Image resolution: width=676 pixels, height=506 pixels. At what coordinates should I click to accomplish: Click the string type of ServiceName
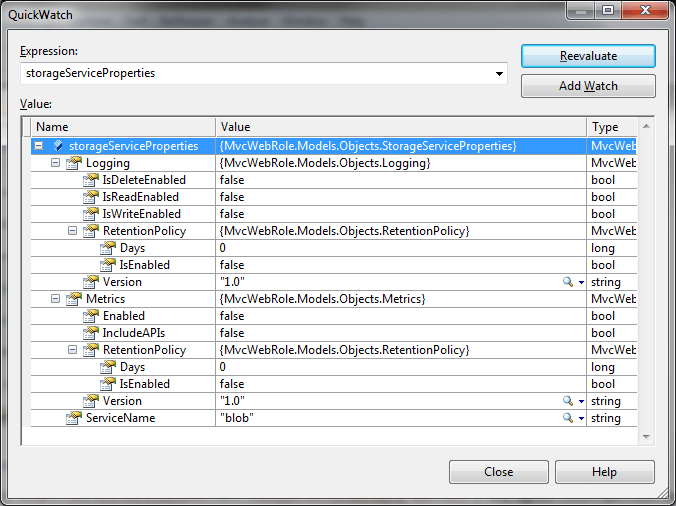tap(606, 418)
